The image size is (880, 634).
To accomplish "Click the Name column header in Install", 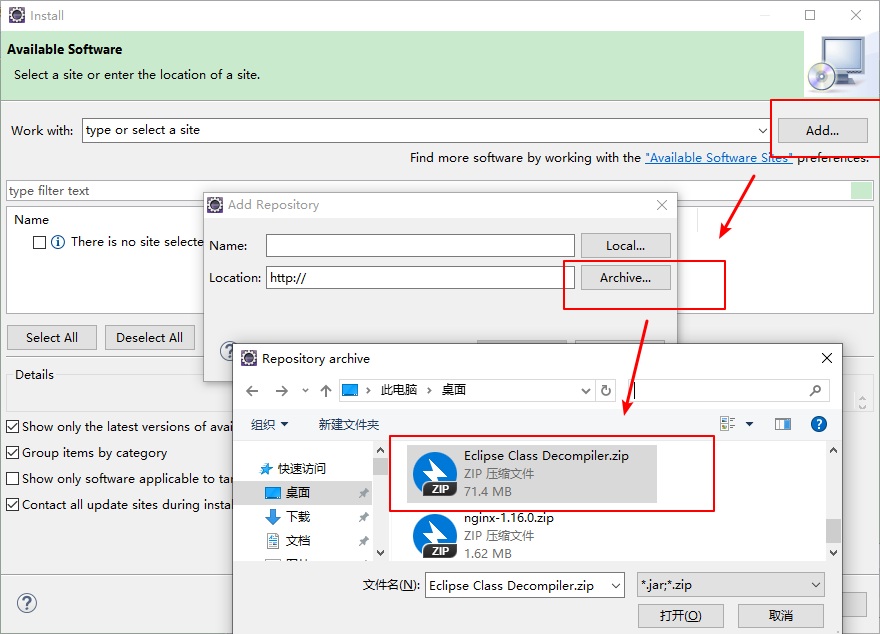I will [31, 220].
